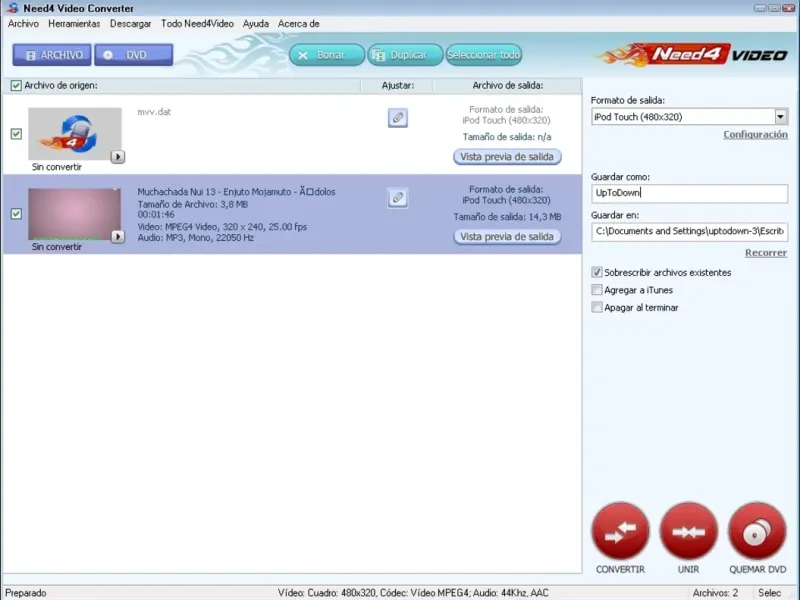This screenshot has height=600, width=800.
Task: Open the Herramientas menu
Action: coord(74,23)
